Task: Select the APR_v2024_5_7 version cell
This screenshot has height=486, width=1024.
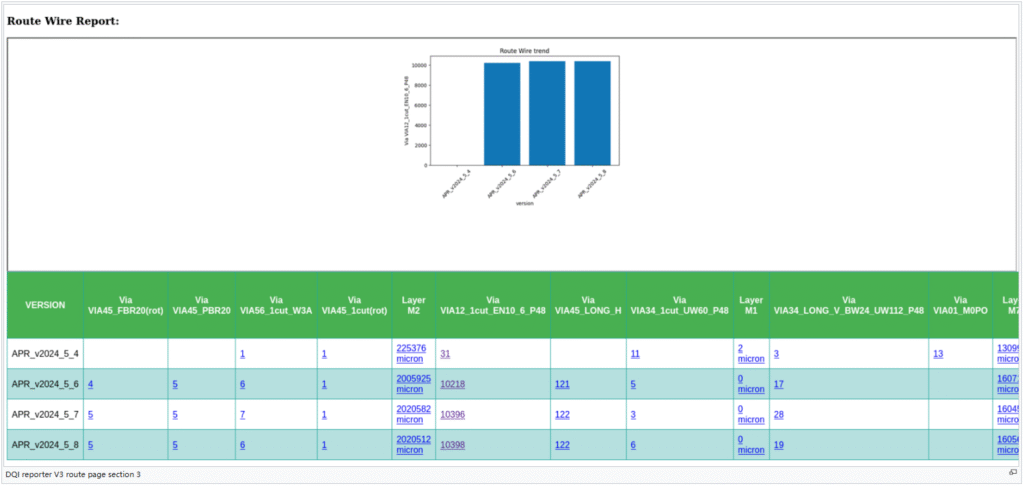Action: (45, 414)
